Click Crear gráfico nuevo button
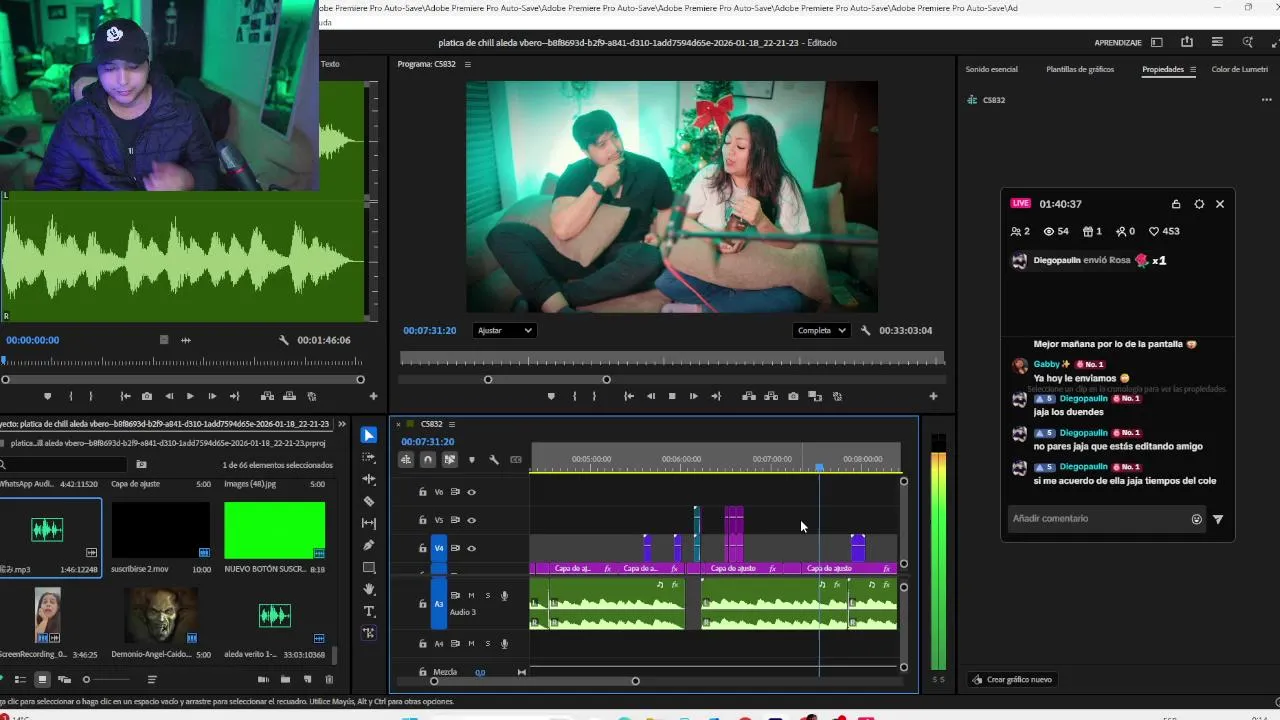This screenshot has width=1280, height=720. click(x=1012, y=680)
